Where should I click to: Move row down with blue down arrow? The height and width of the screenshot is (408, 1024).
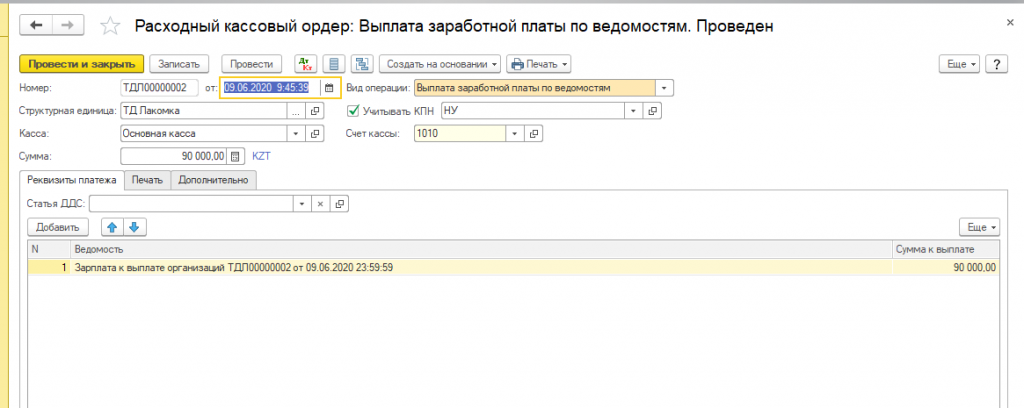(x=133, y=227)
